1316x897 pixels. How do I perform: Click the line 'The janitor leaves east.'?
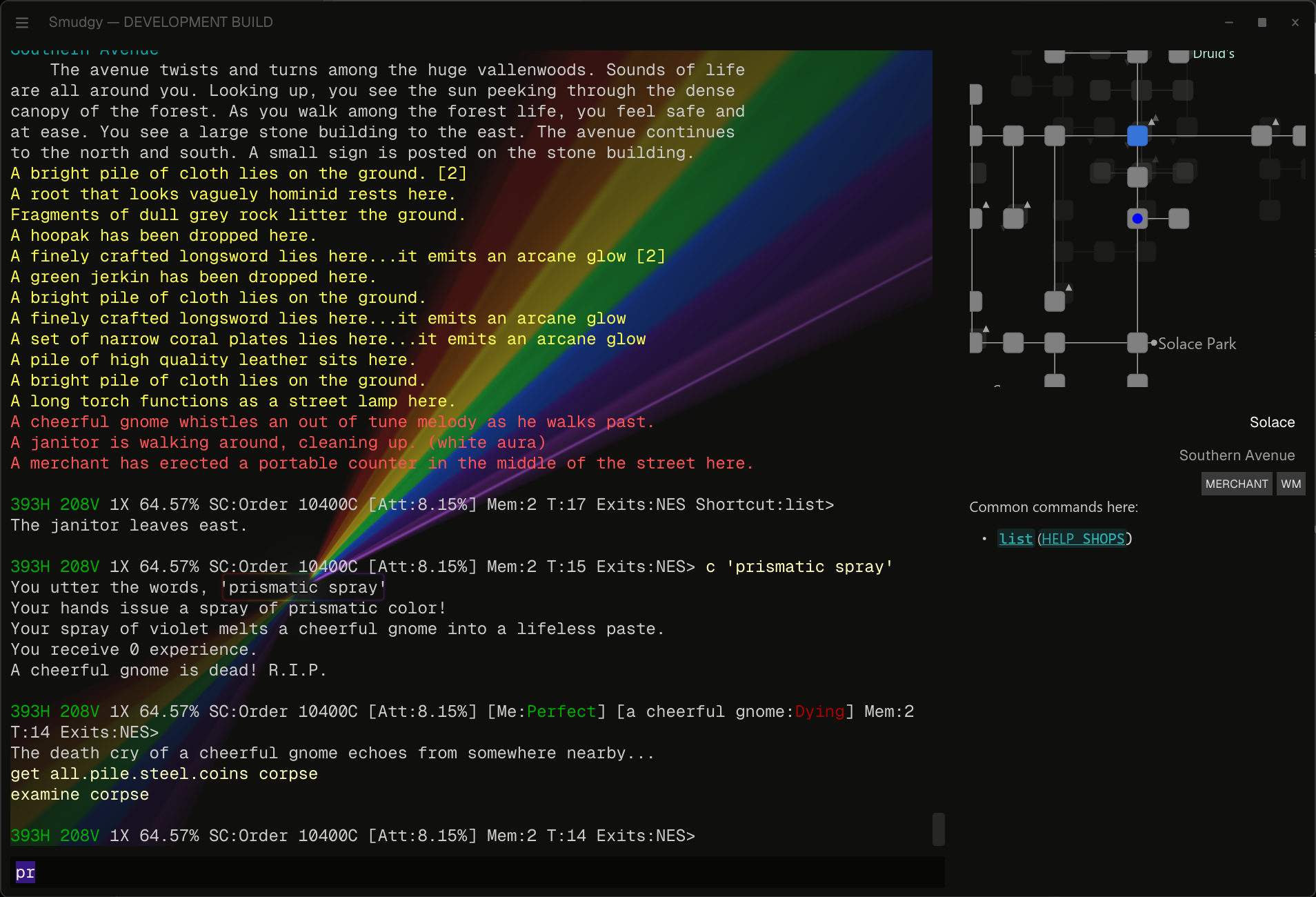click(x=128, y=525)
